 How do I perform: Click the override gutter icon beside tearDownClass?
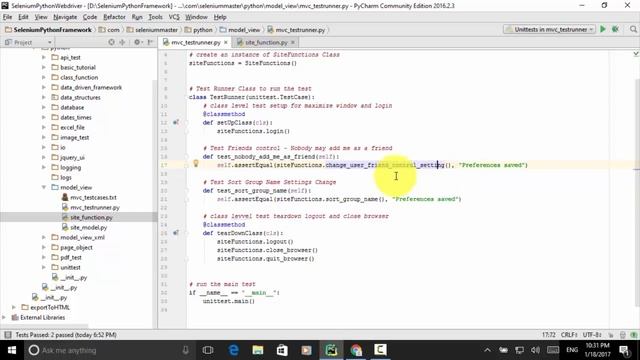coord(176,233)
